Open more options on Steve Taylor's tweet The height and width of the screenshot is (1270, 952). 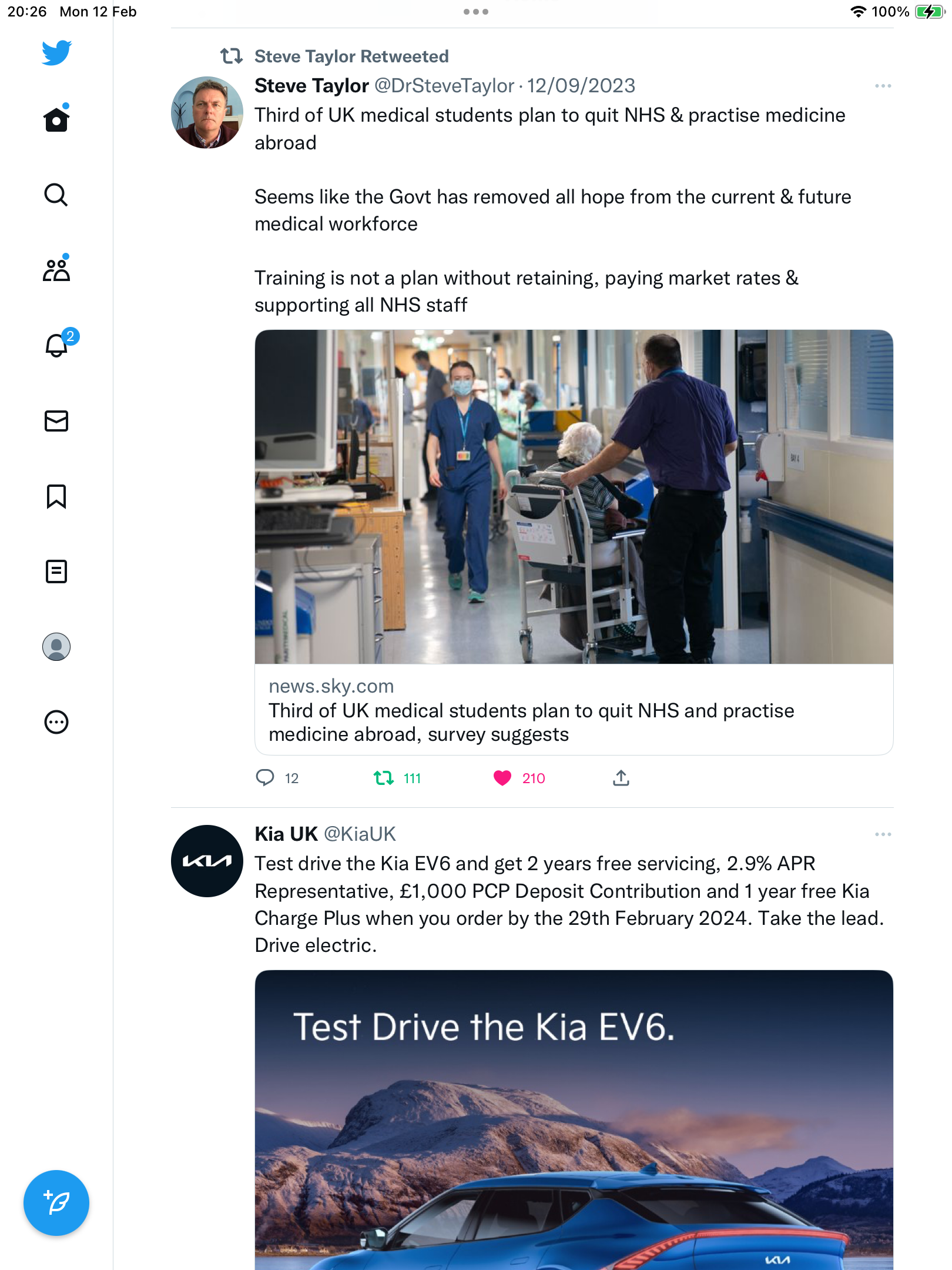[x=883, y=86]
